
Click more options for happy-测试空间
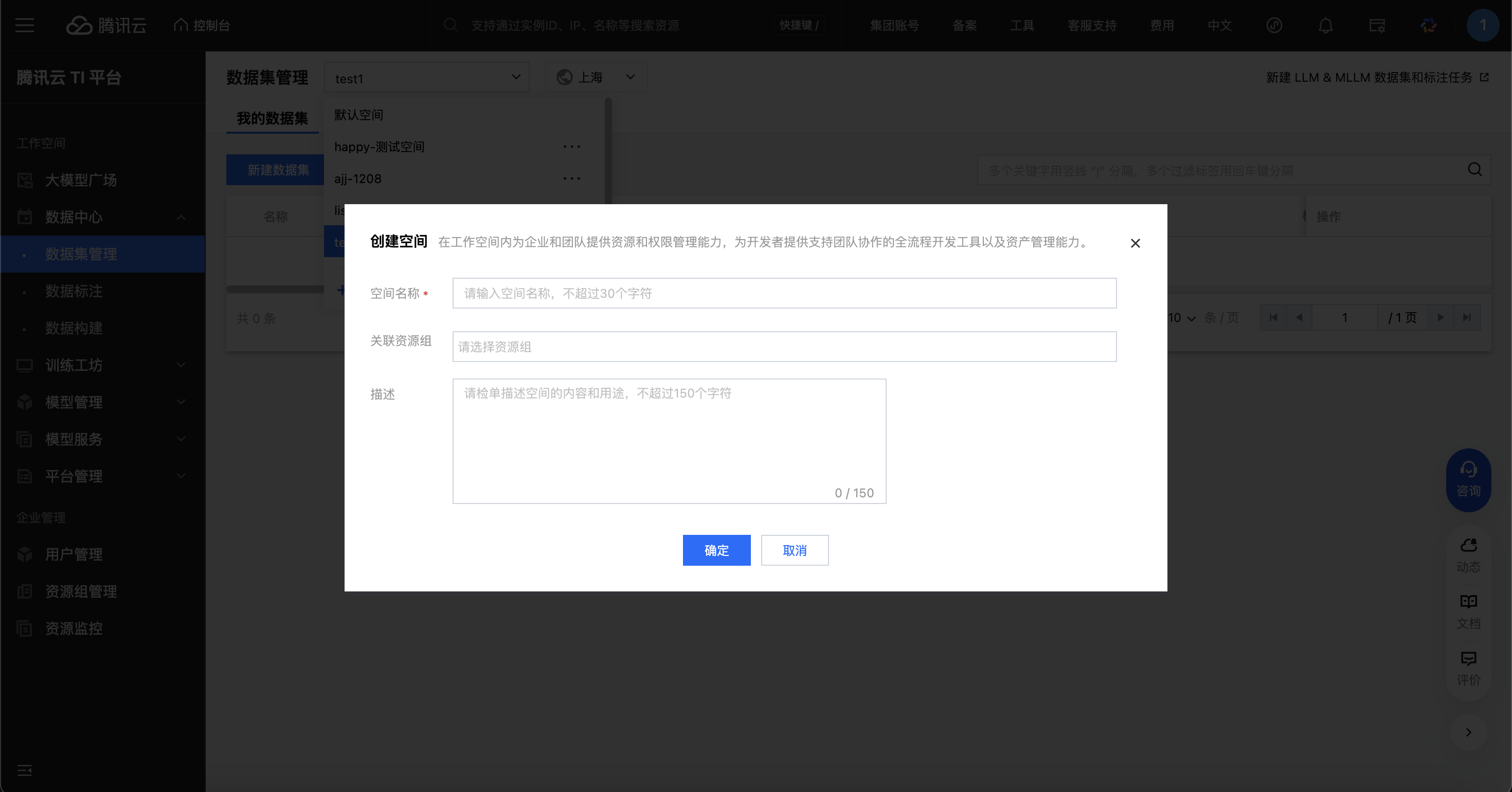coord(571,147)
